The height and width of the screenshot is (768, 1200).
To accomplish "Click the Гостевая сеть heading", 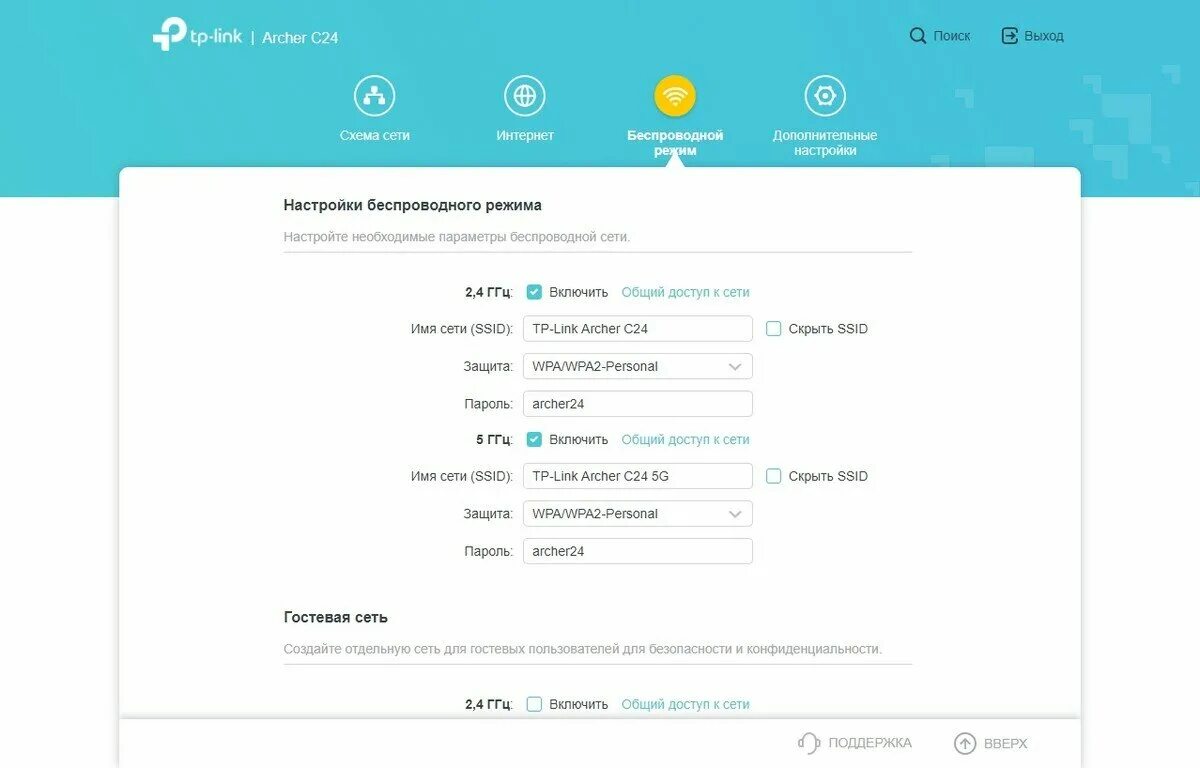I will (336, 617).
